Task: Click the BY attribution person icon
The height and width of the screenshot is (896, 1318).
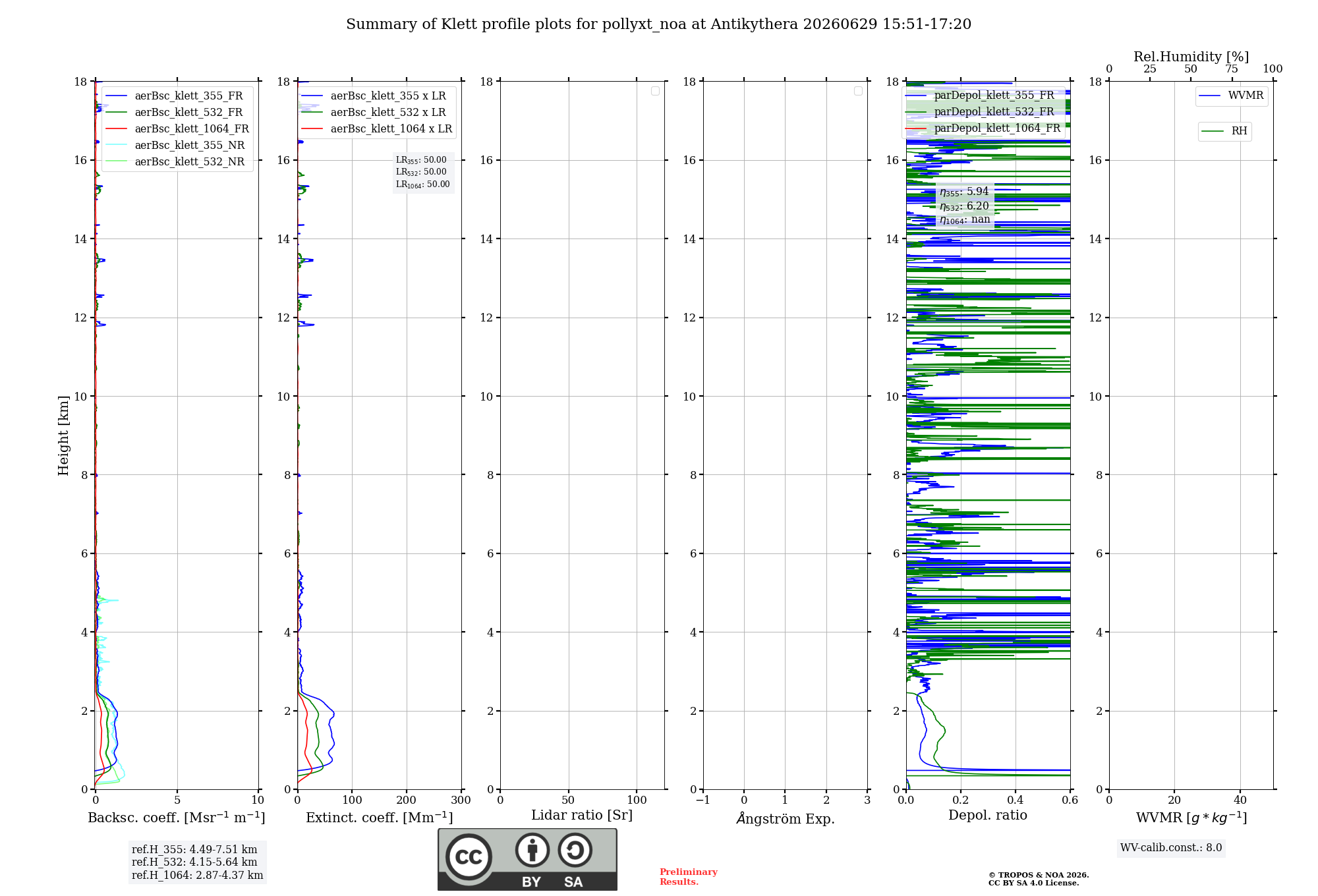Action: click(x=532, y=850)
